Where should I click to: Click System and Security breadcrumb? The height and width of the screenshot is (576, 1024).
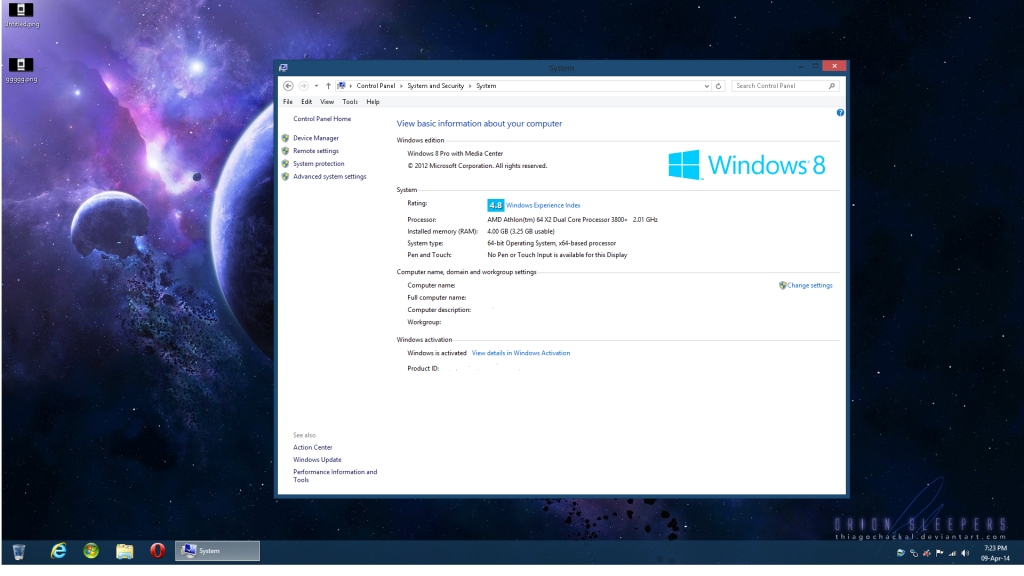click(436, 86)
